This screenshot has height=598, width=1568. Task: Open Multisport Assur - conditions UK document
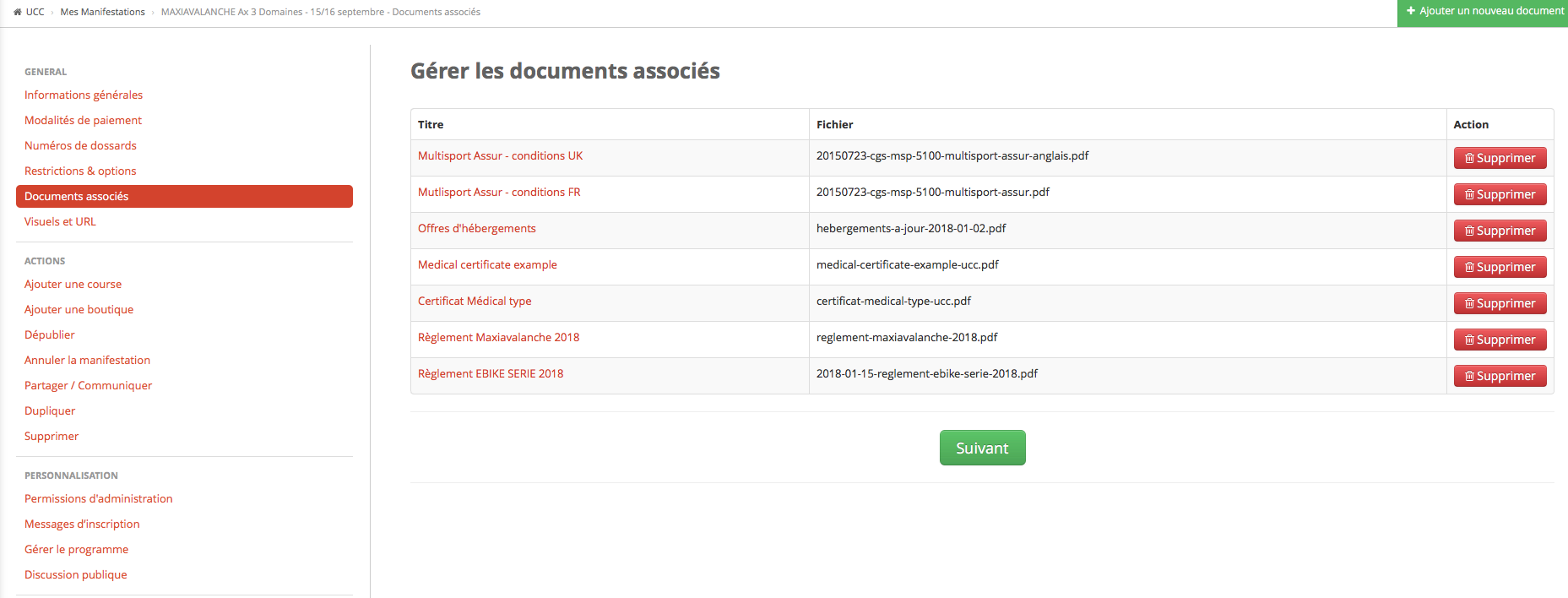[x=500, y=155]
